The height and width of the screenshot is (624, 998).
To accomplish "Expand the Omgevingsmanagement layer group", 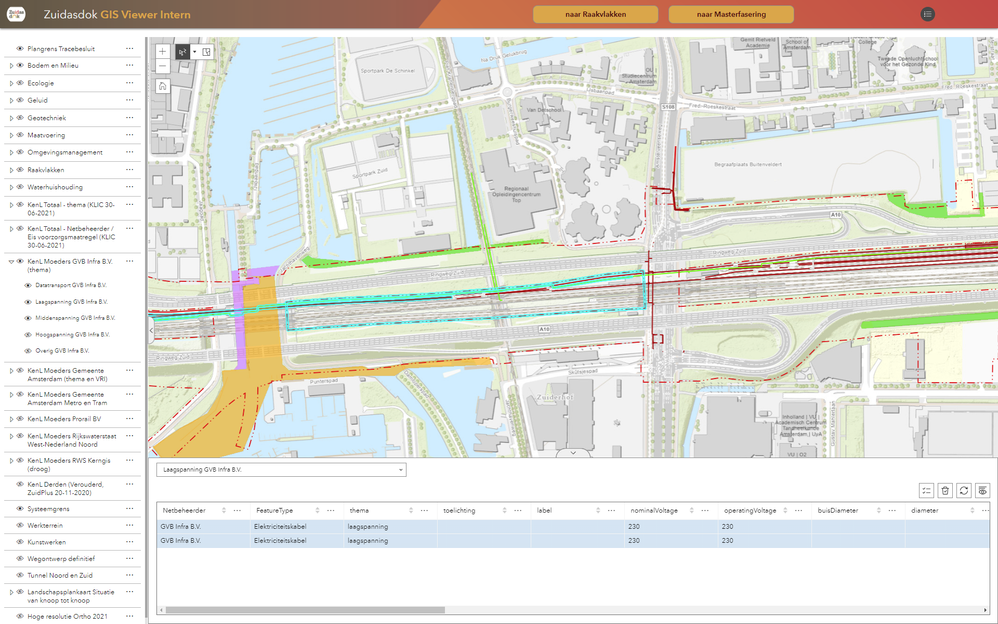I will click(11, 152).
